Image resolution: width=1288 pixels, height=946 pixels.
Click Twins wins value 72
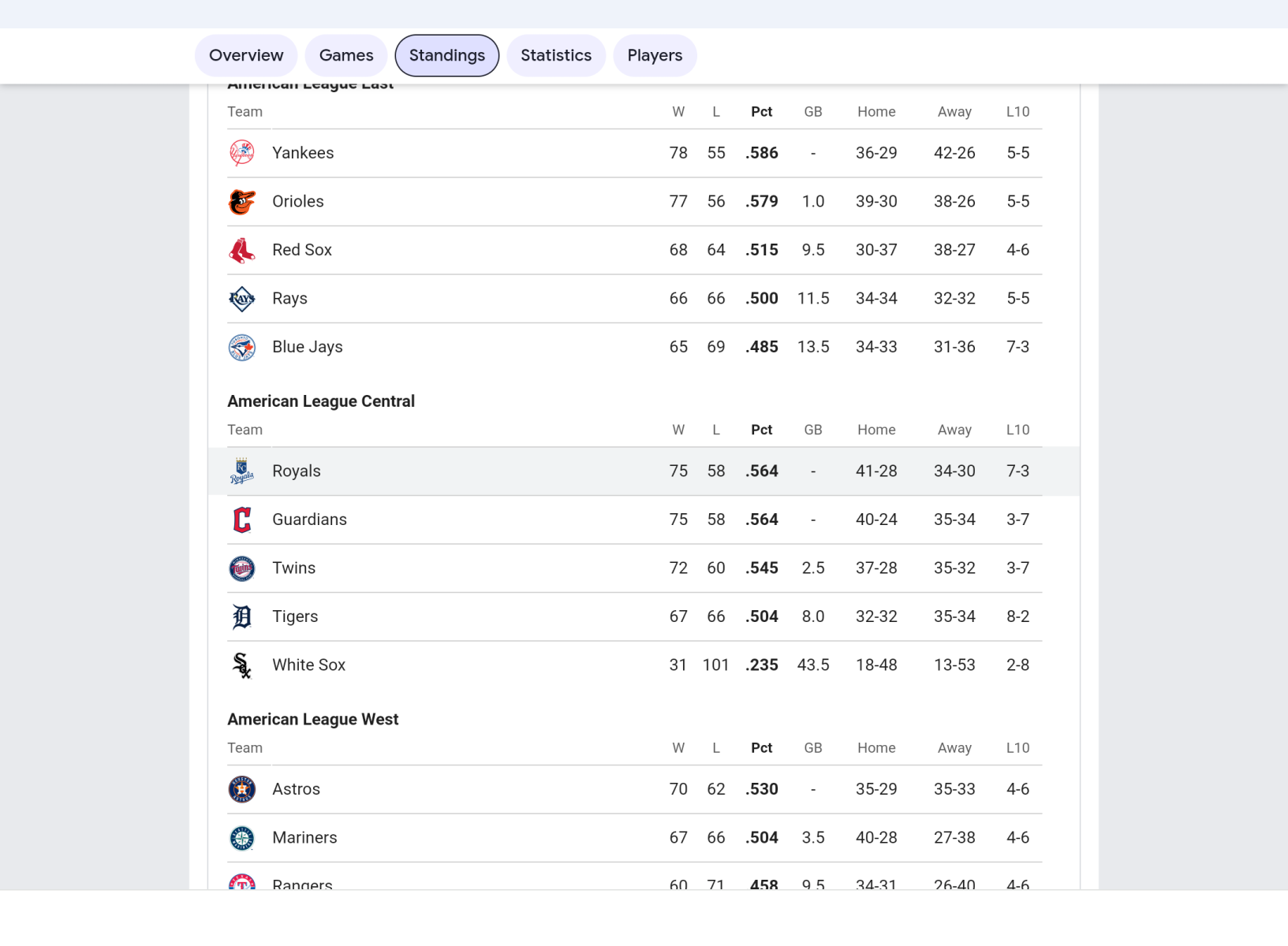tap(678, 568)
